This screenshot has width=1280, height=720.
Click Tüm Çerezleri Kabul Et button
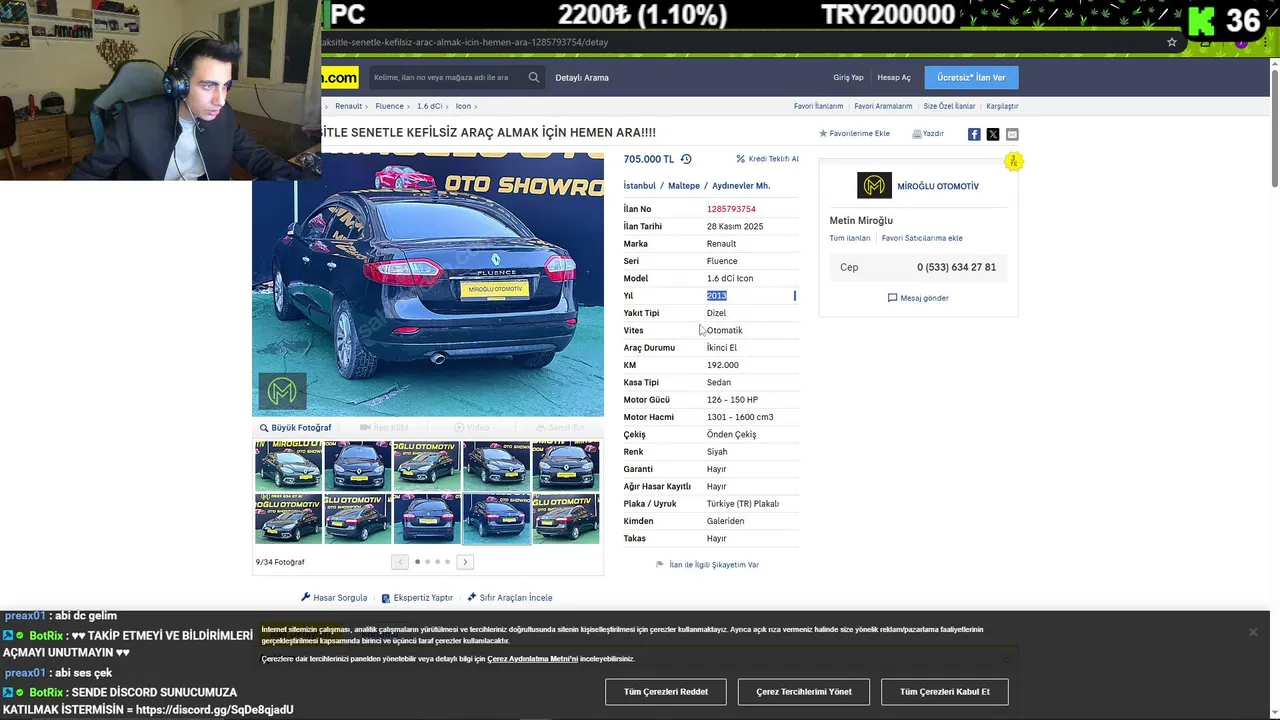click(945, 692)
